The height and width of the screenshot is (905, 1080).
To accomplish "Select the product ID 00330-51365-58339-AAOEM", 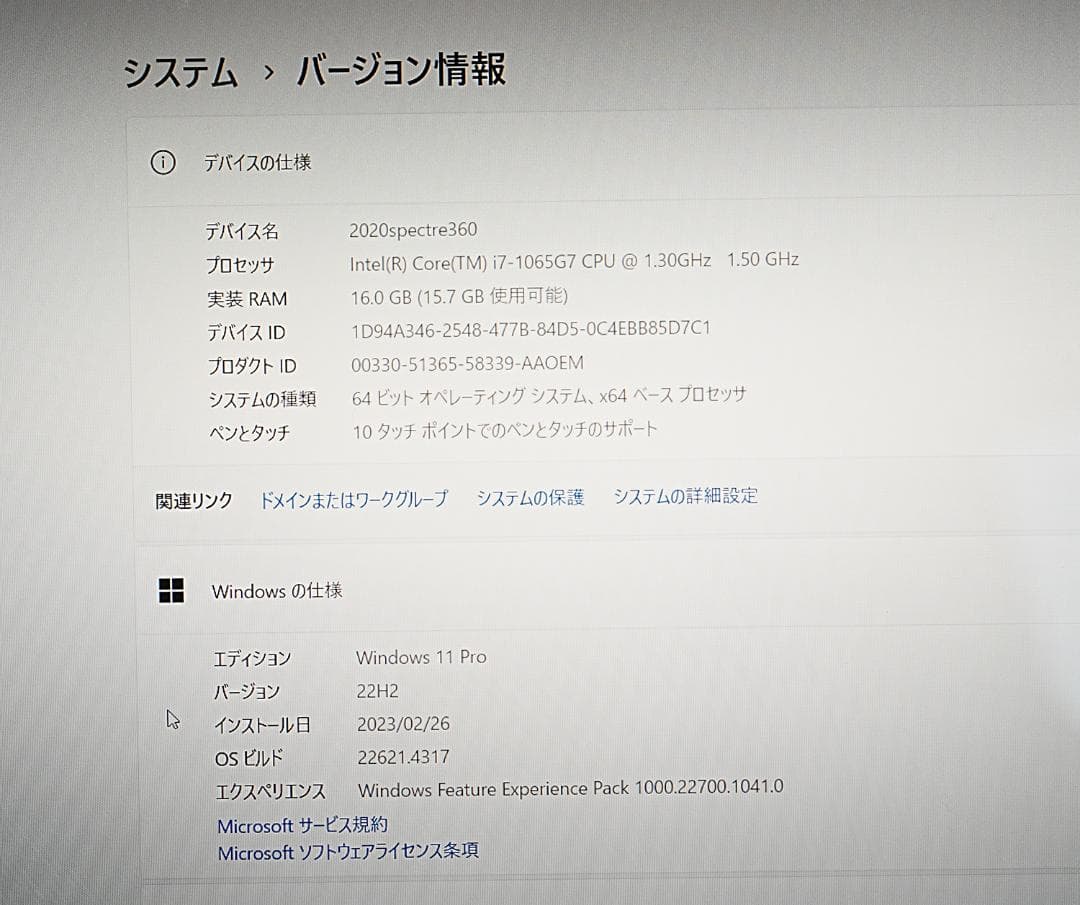I will 467,364.
